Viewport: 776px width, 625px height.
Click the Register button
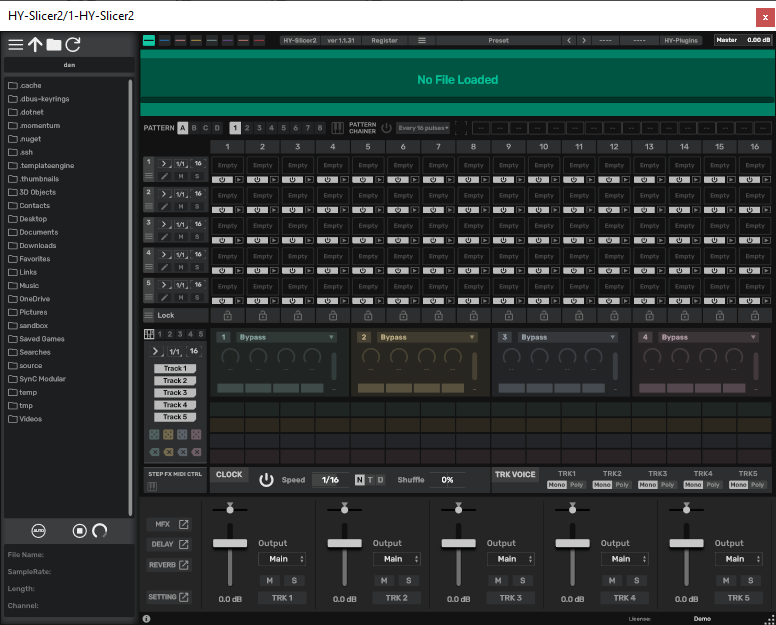384,41
